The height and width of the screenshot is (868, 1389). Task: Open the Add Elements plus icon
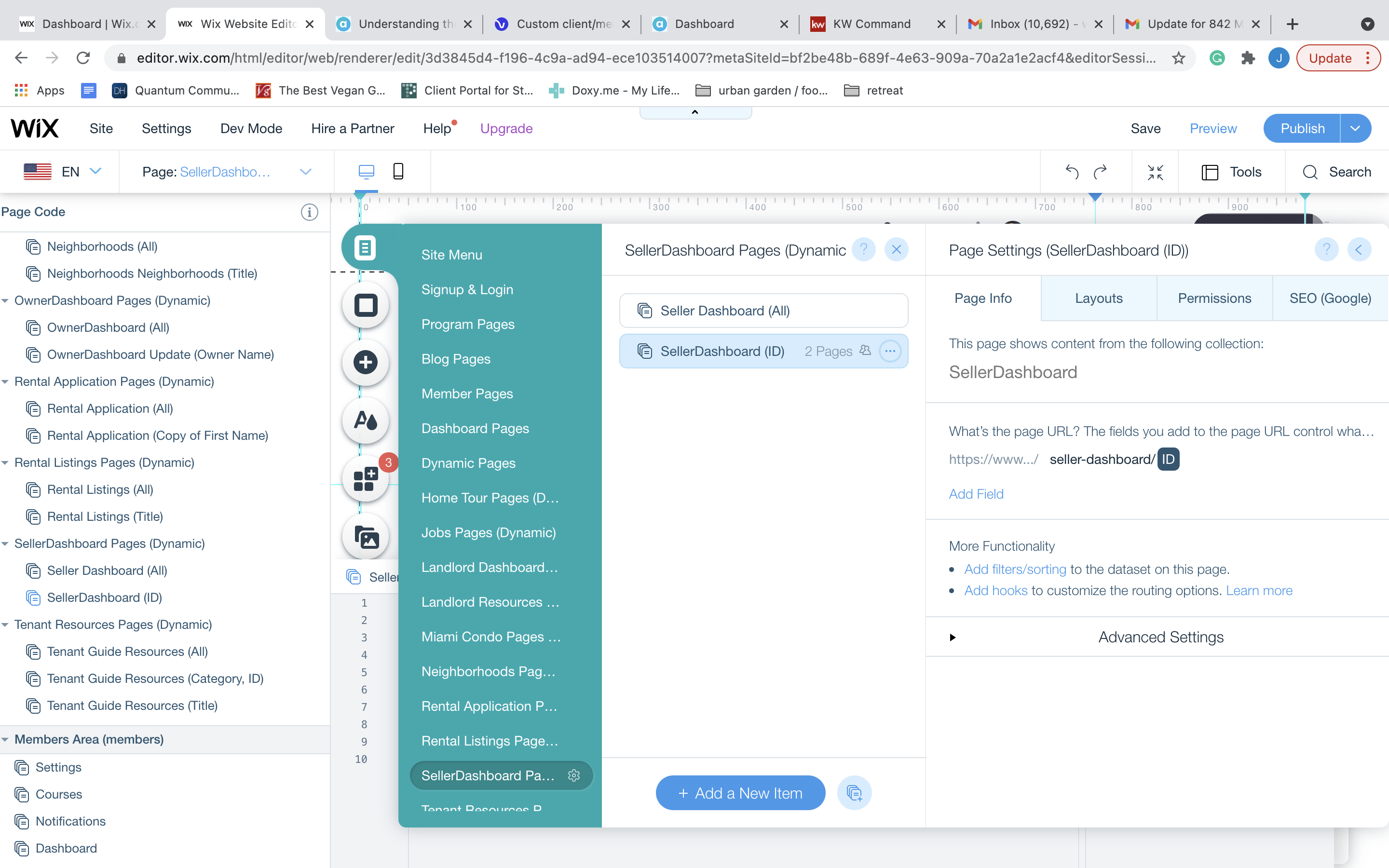(x=366, y=363)
